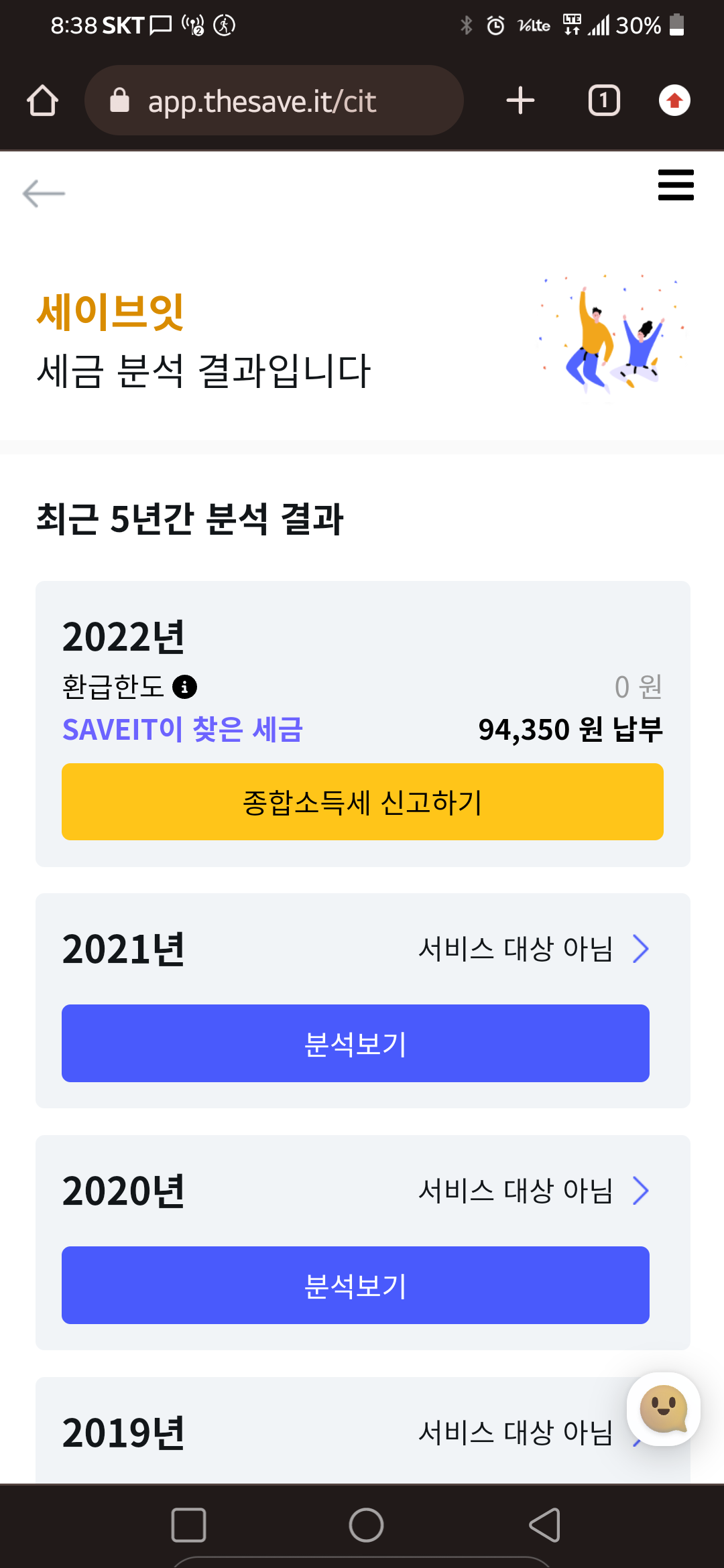Click 분석보기 for 2021년

pyautogui.click(x=355, y=1043)
